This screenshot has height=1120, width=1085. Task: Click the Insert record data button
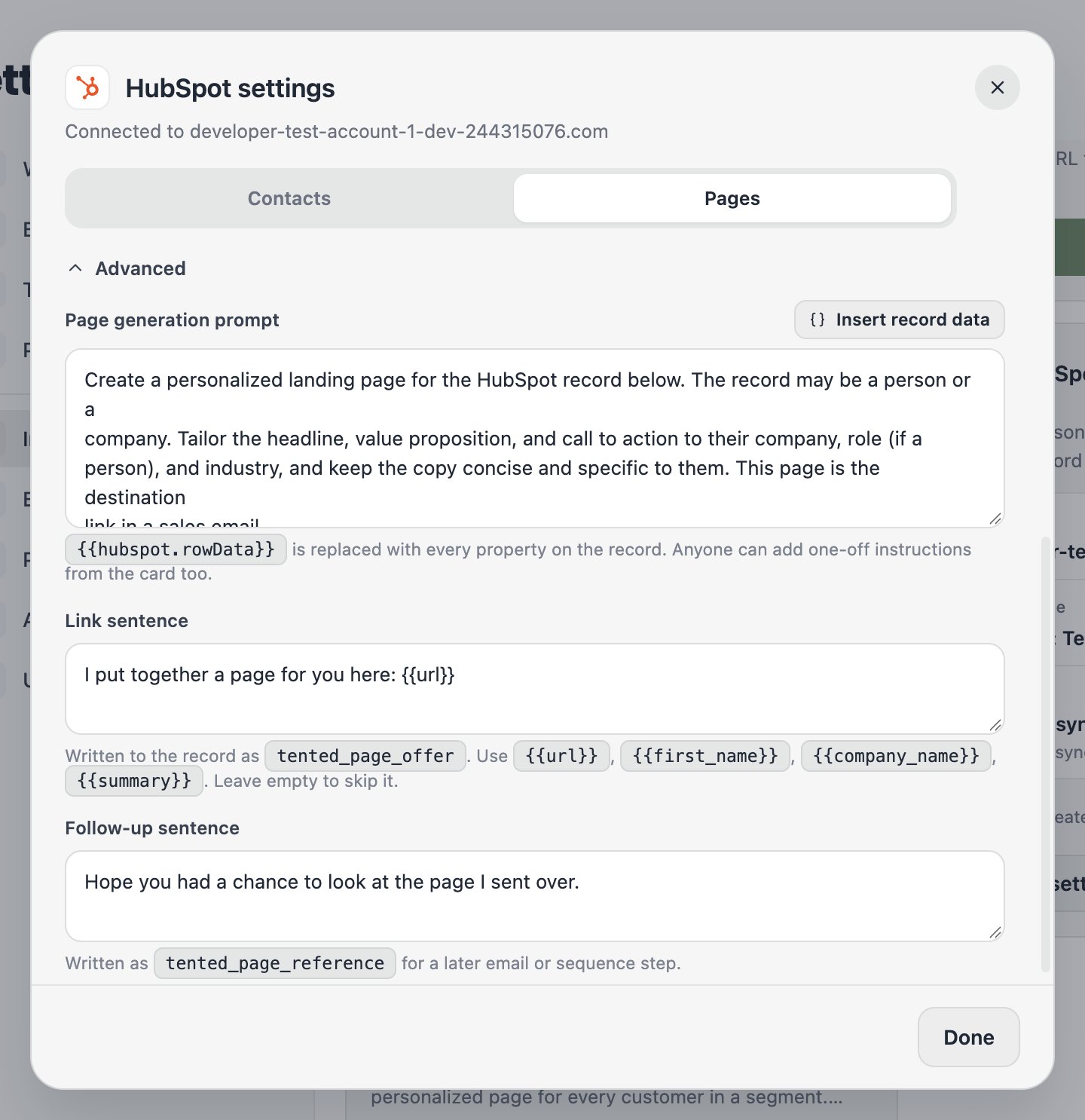tap(899, 320)
